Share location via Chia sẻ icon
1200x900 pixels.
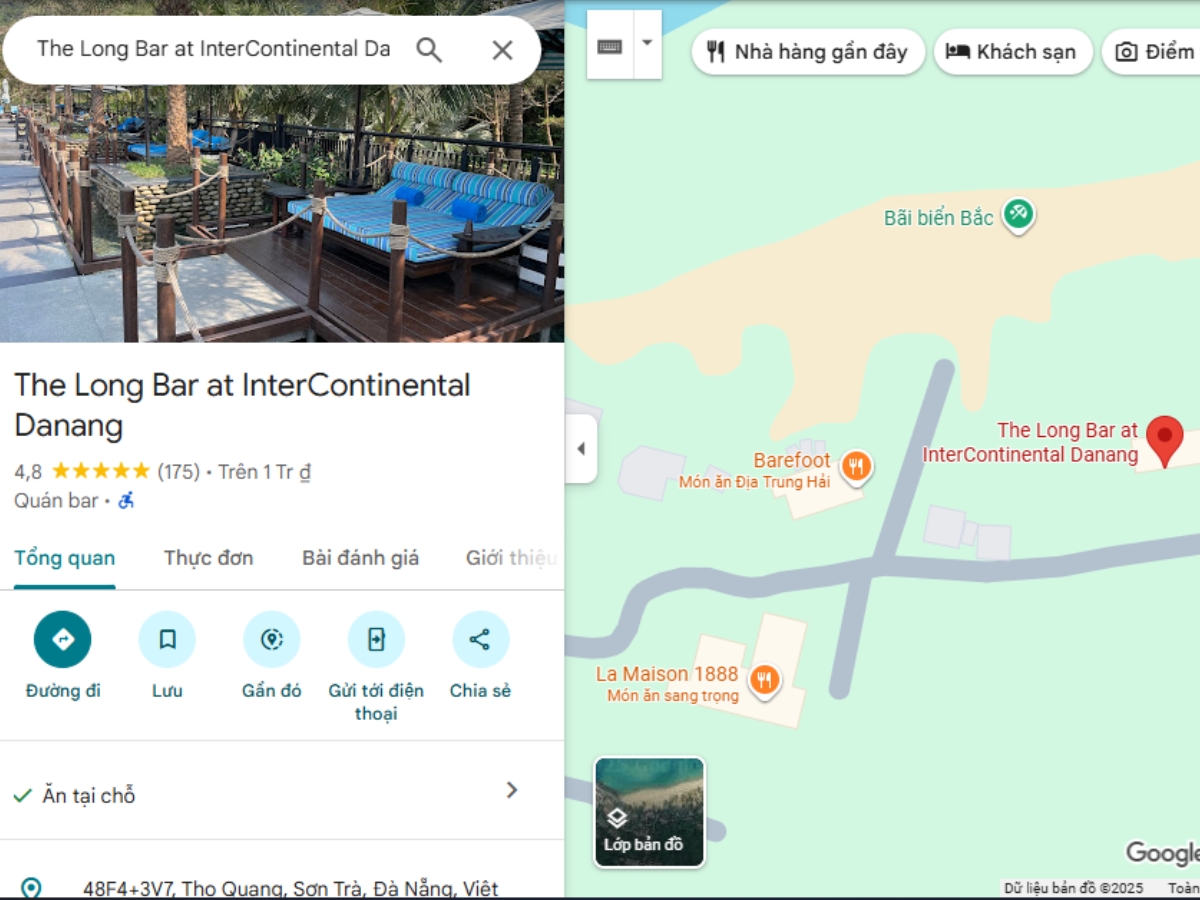[480, 639]
